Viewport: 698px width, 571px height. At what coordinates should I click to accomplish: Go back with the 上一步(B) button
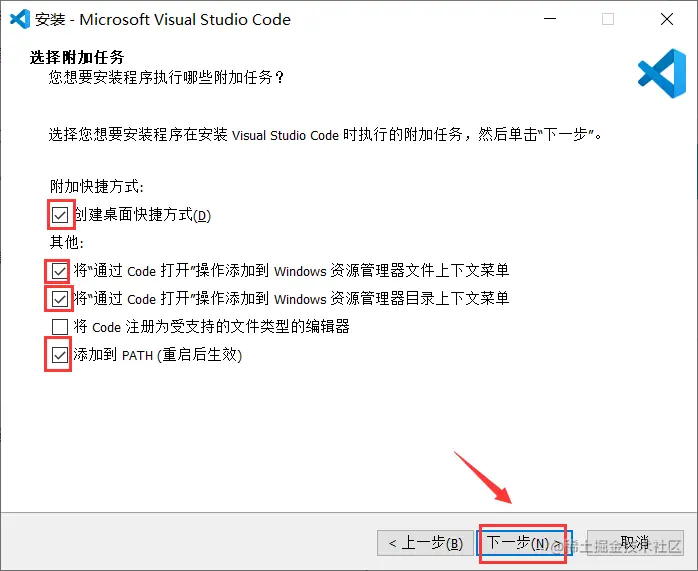click(x=425, y=543)
